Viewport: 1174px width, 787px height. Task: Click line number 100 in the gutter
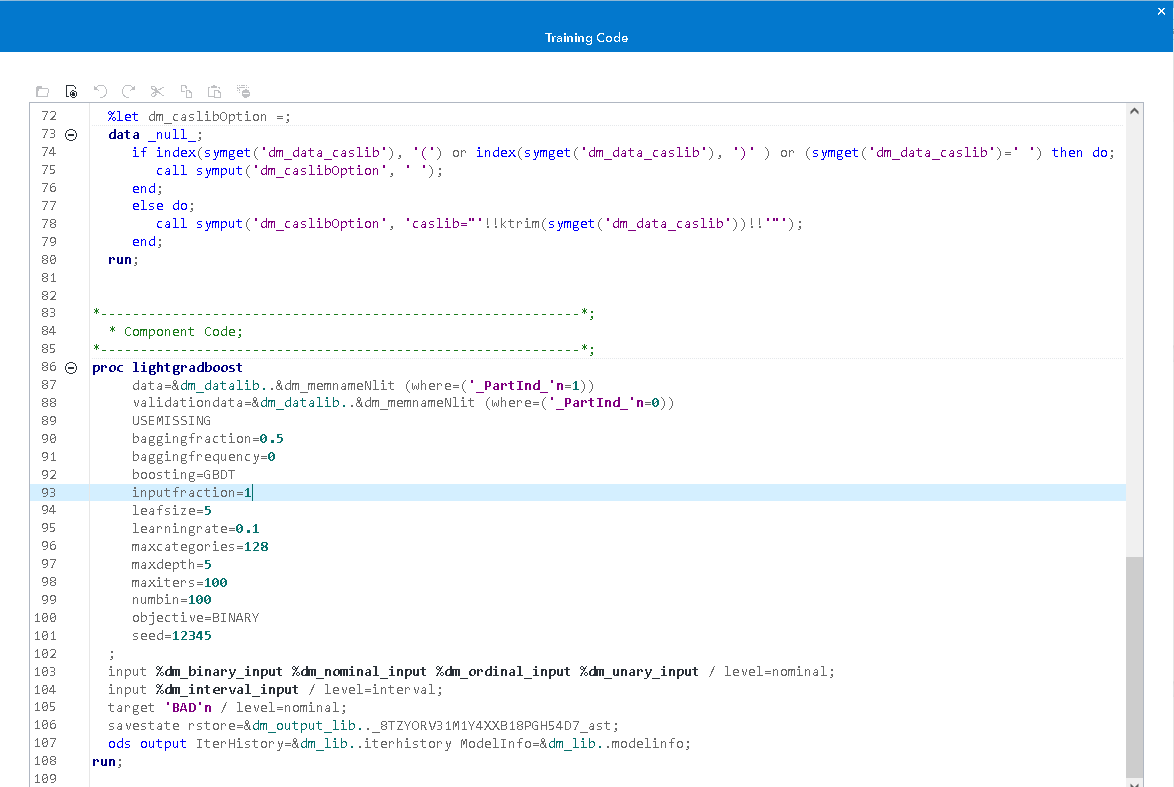(x=45, y=618)
